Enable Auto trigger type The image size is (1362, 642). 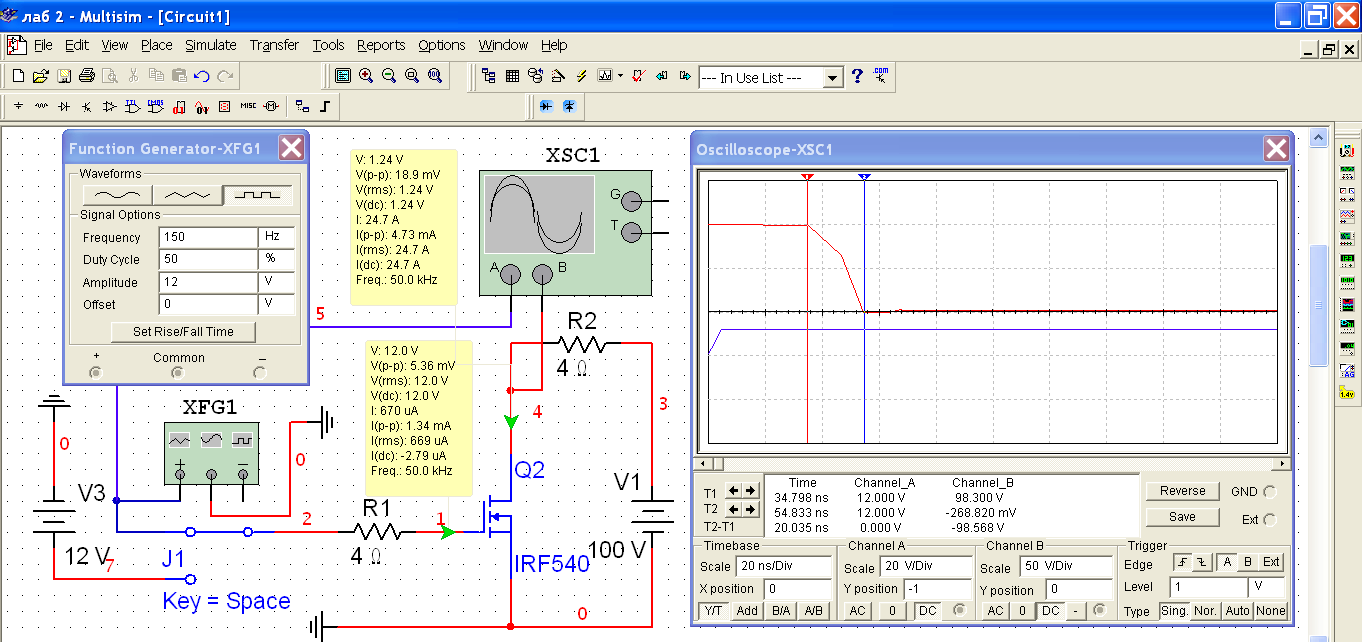click(1238, 611)
